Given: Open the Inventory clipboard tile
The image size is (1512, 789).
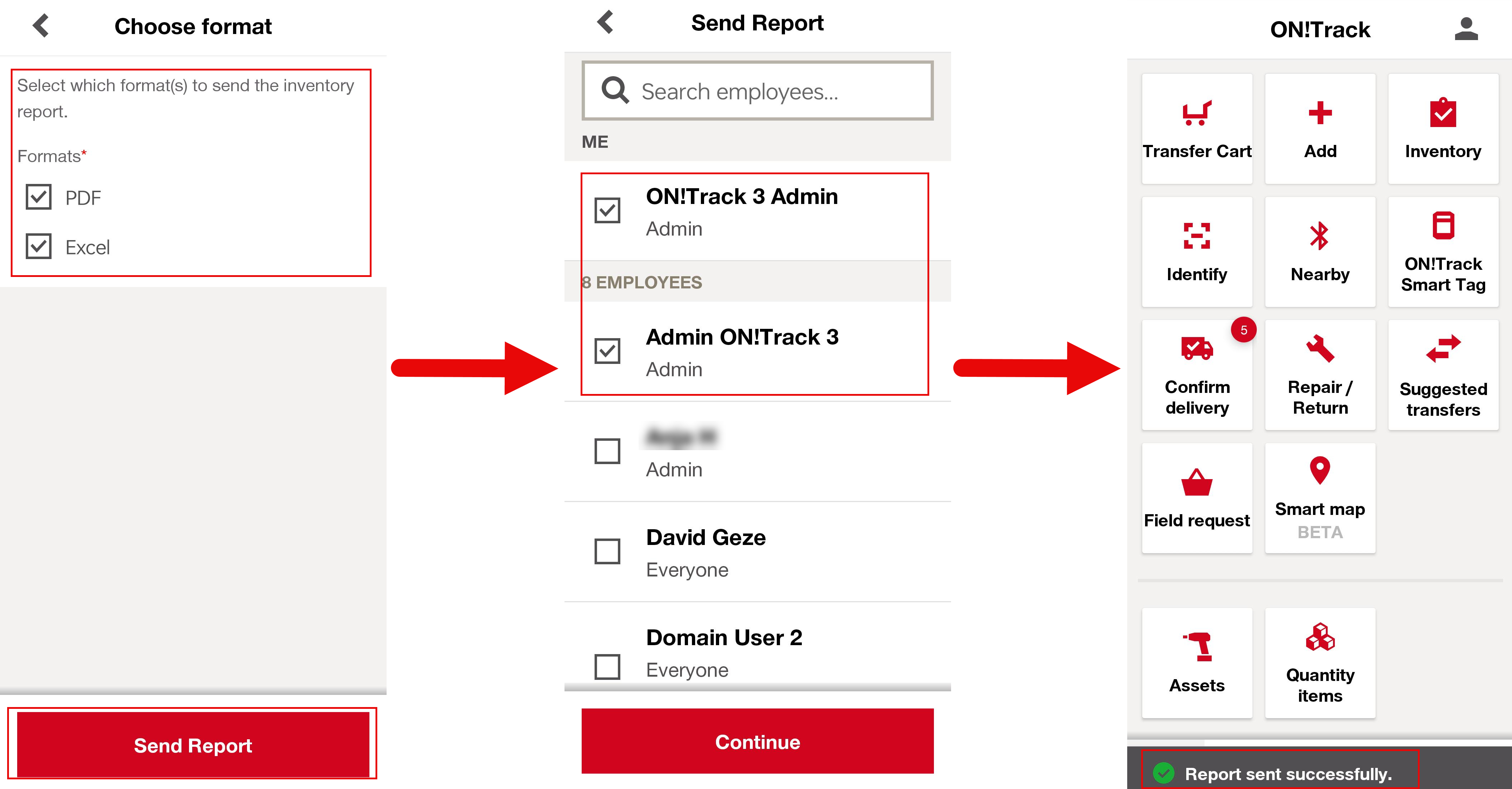Looking at the screenshot, I should point(1443,129).
